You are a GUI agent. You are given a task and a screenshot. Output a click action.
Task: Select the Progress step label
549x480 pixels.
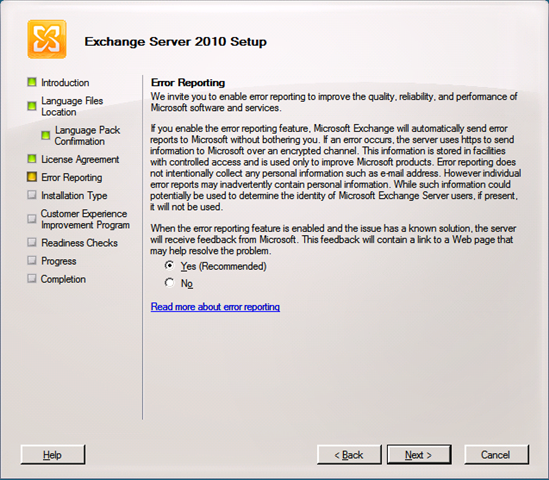coord(58,261)
